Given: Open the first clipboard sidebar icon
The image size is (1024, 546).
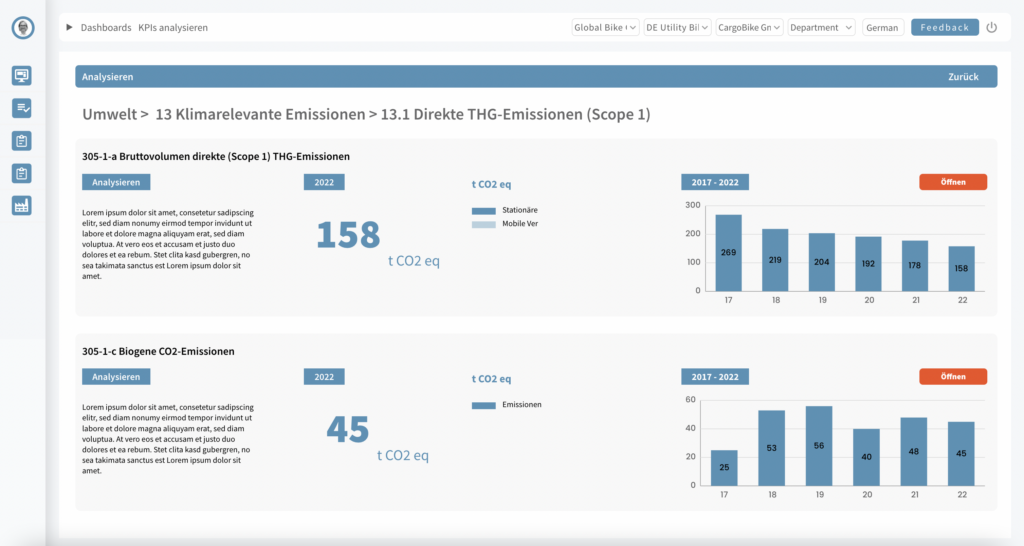Looking at the screenshot, I should 22,140.
